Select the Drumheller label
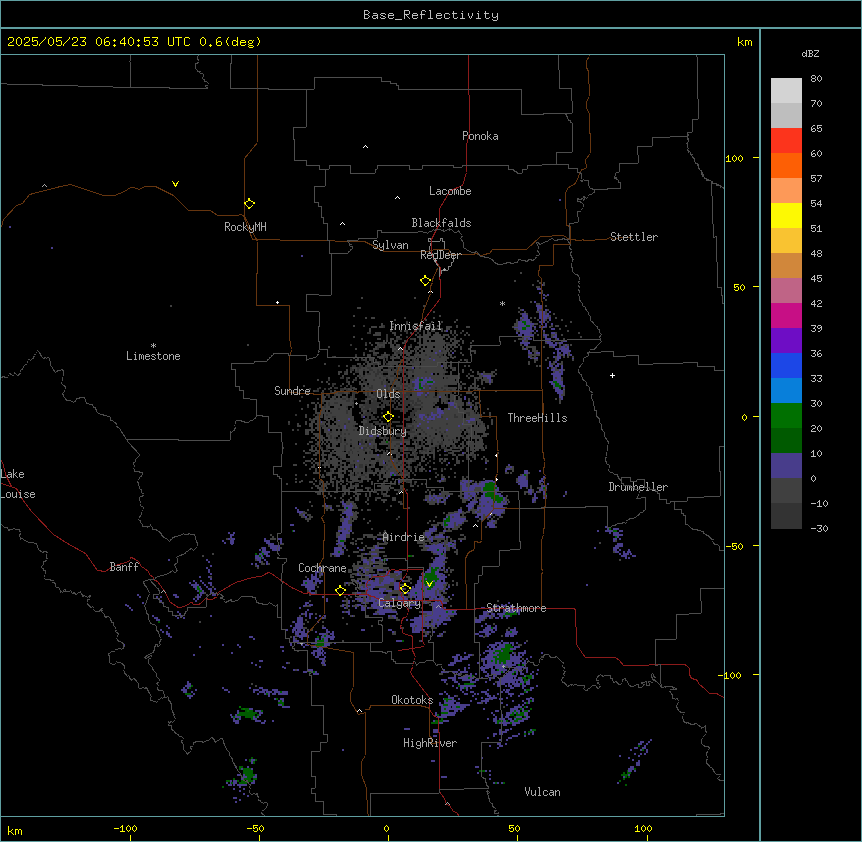Image resolution: width=862 pixels, height=842 pixels. (x=638, y=487)
